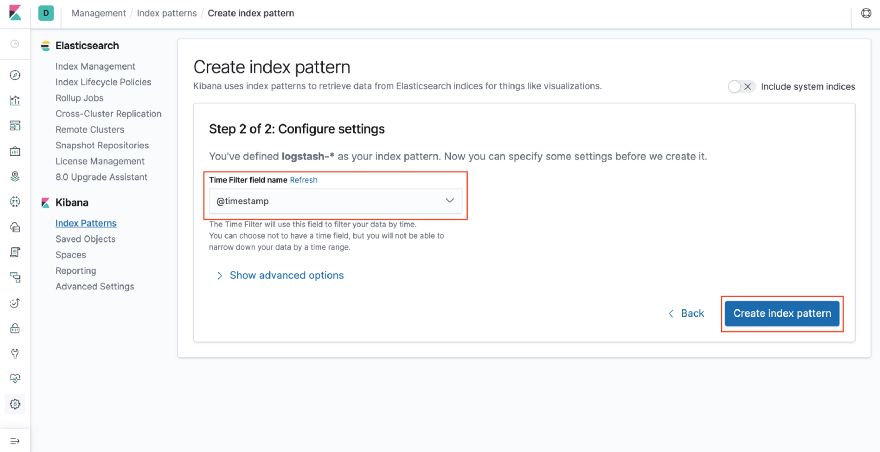
Task: Open the Canvas app icon
Action: coord(15,151)
